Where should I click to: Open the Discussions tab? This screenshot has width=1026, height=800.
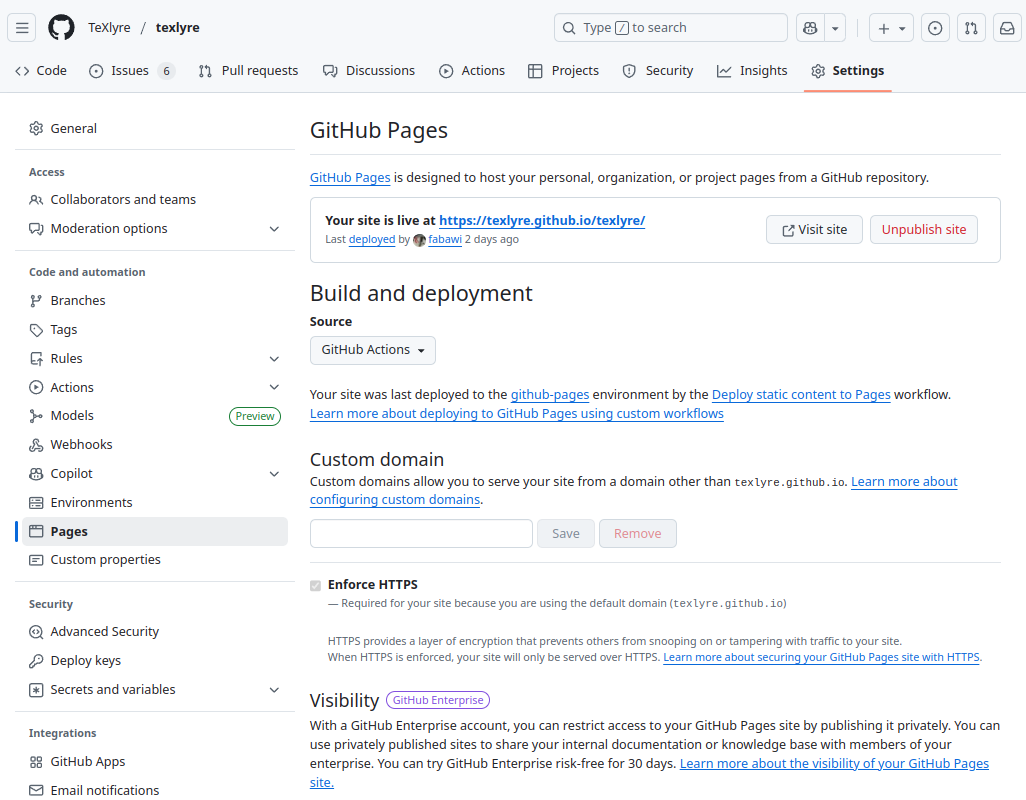click(x=369, y=71)
